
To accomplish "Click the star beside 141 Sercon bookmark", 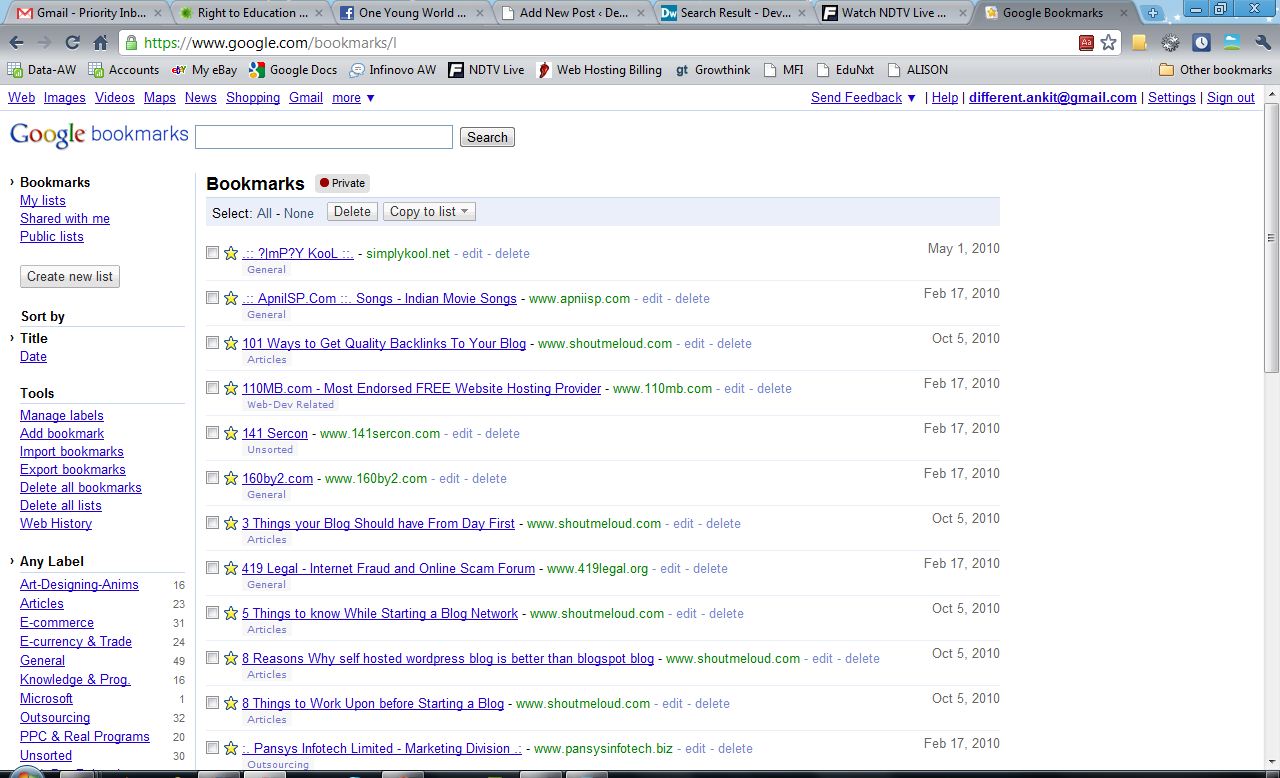I will 231,433.
